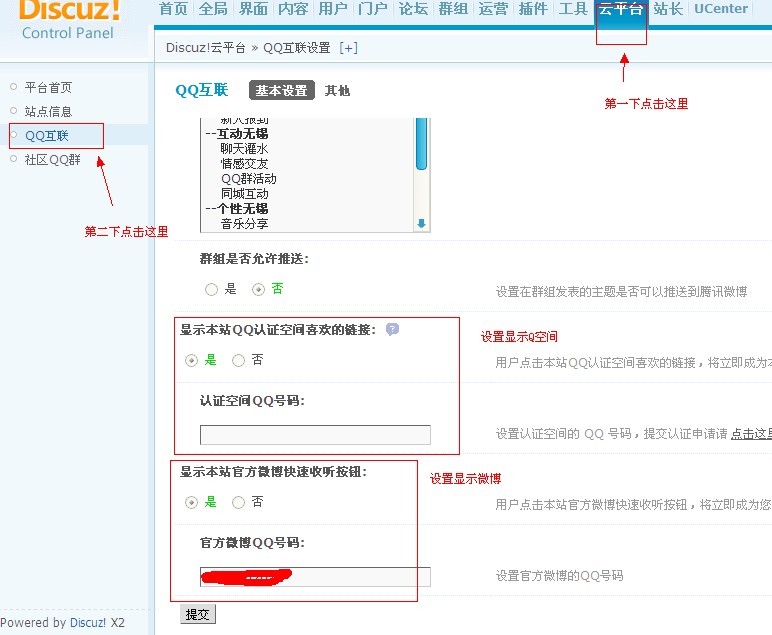
Task: Select 同城互动 forum in list
Action: pyautogui.click(x=244, y=193)
